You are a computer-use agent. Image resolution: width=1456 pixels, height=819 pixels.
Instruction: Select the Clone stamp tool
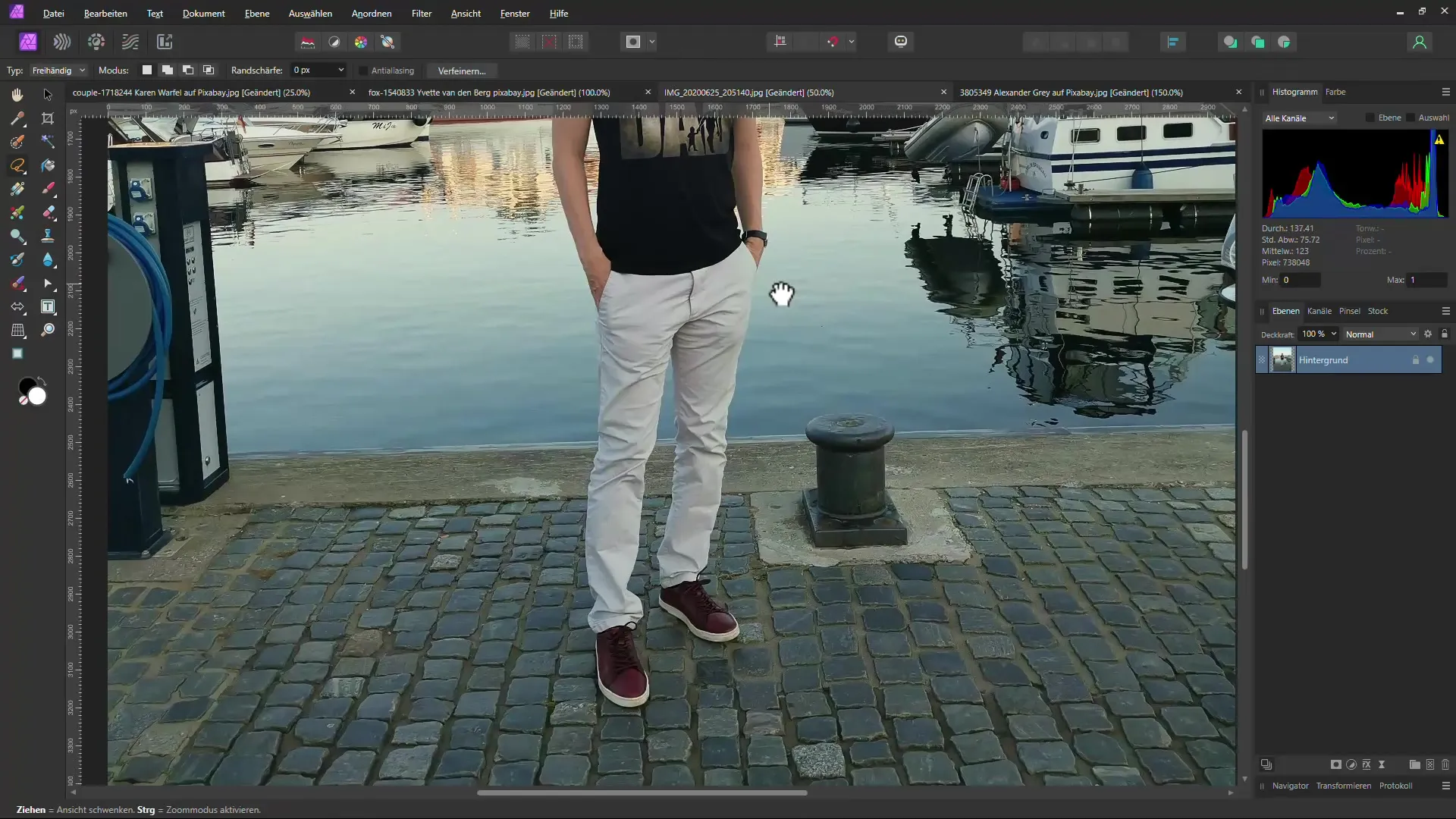(48, 236)
